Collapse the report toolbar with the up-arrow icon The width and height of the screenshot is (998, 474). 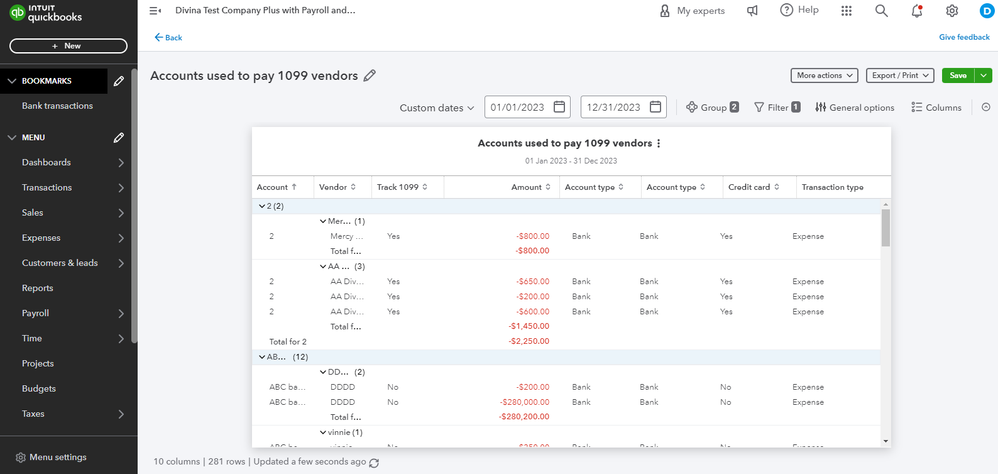click(x=986, y=108)
